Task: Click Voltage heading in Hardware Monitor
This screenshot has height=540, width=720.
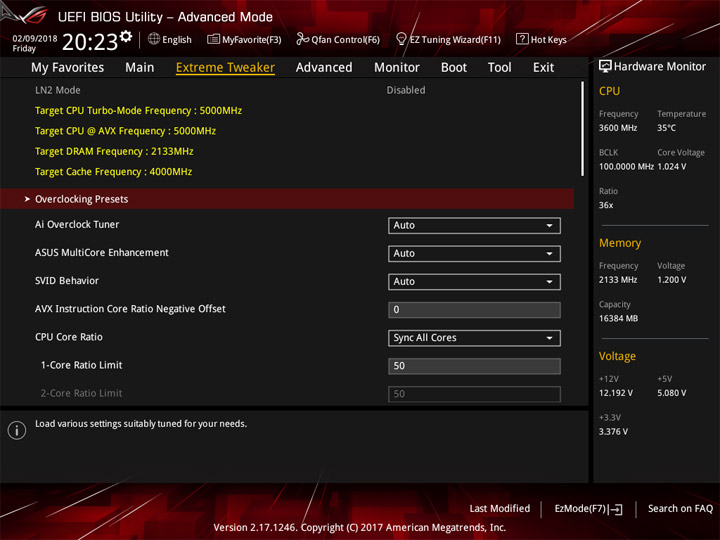Action: (x=617, y=356)
